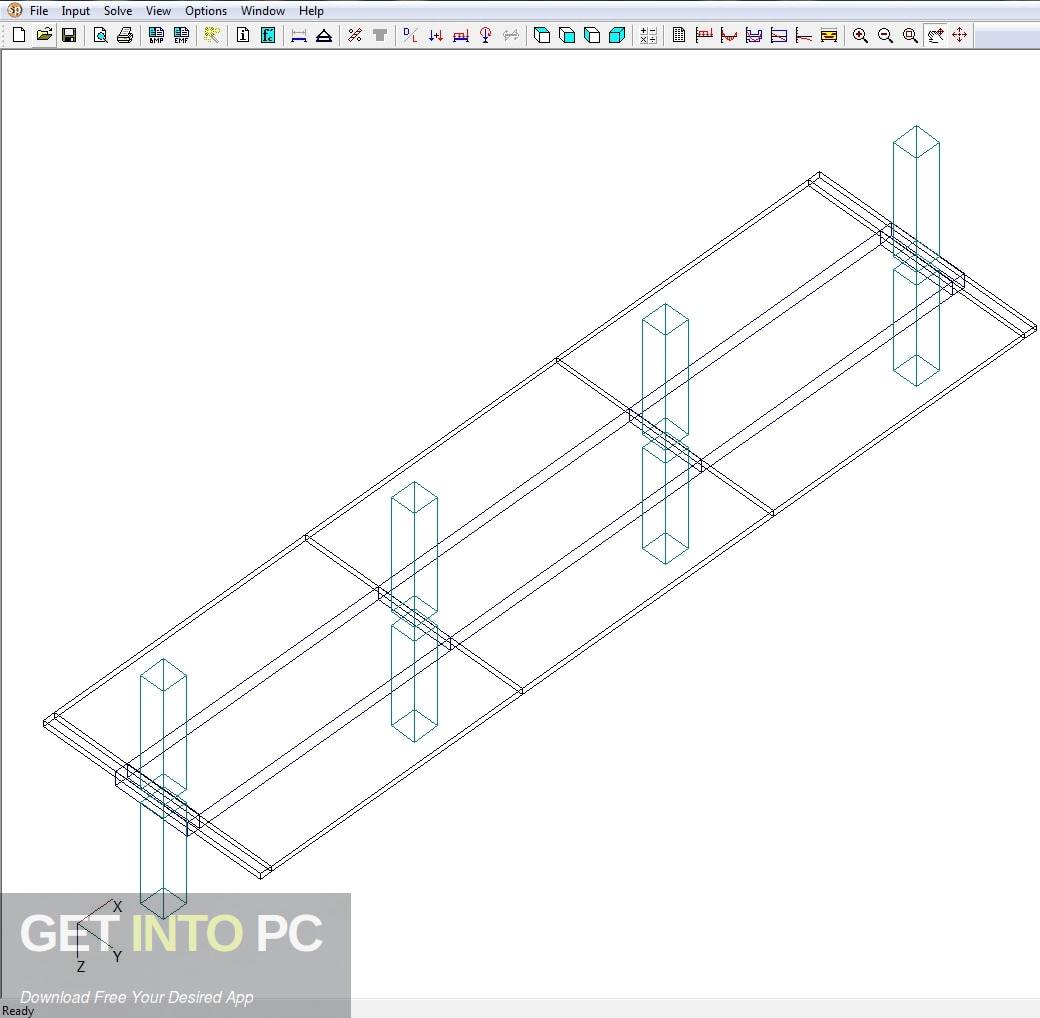Open the Help menu
1040x1018 pixels.
pos(311,11)
